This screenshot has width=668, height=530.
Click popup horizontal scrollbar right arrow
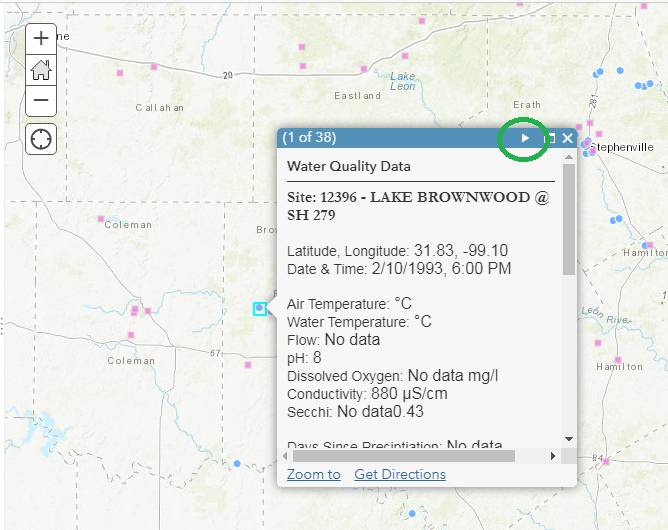553,456
